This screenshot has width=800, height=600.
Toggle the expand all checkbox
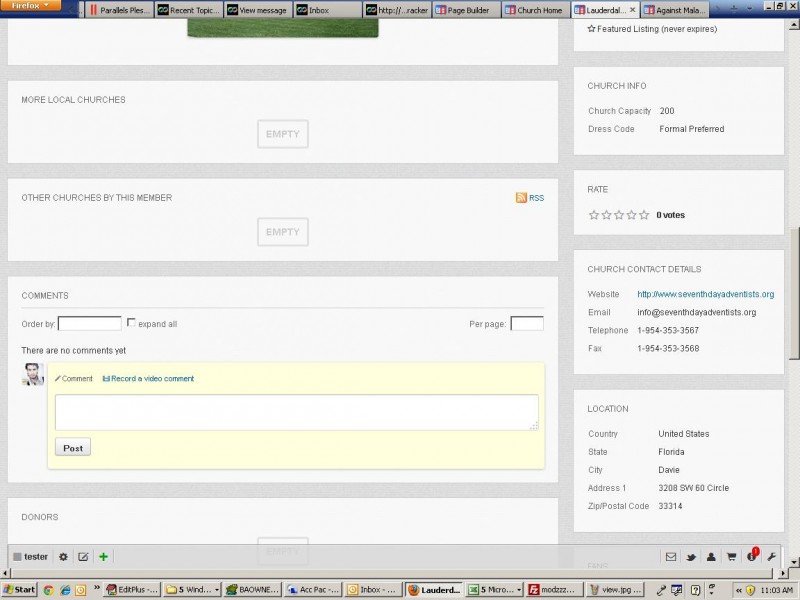131,322
